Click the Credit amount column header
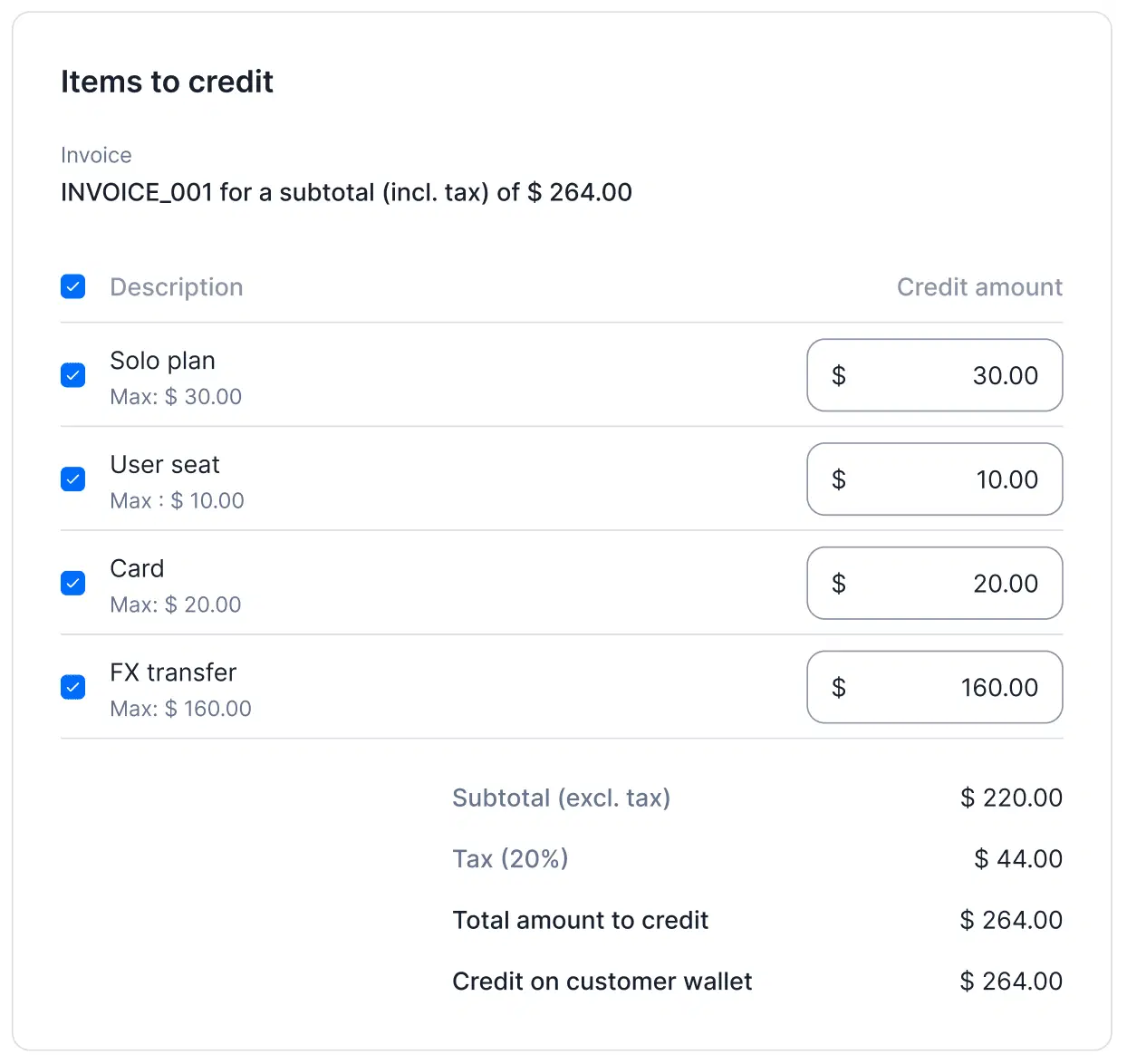This screenshot has width=1127, height=1064. pyautogui.click(x=979, y=287)
